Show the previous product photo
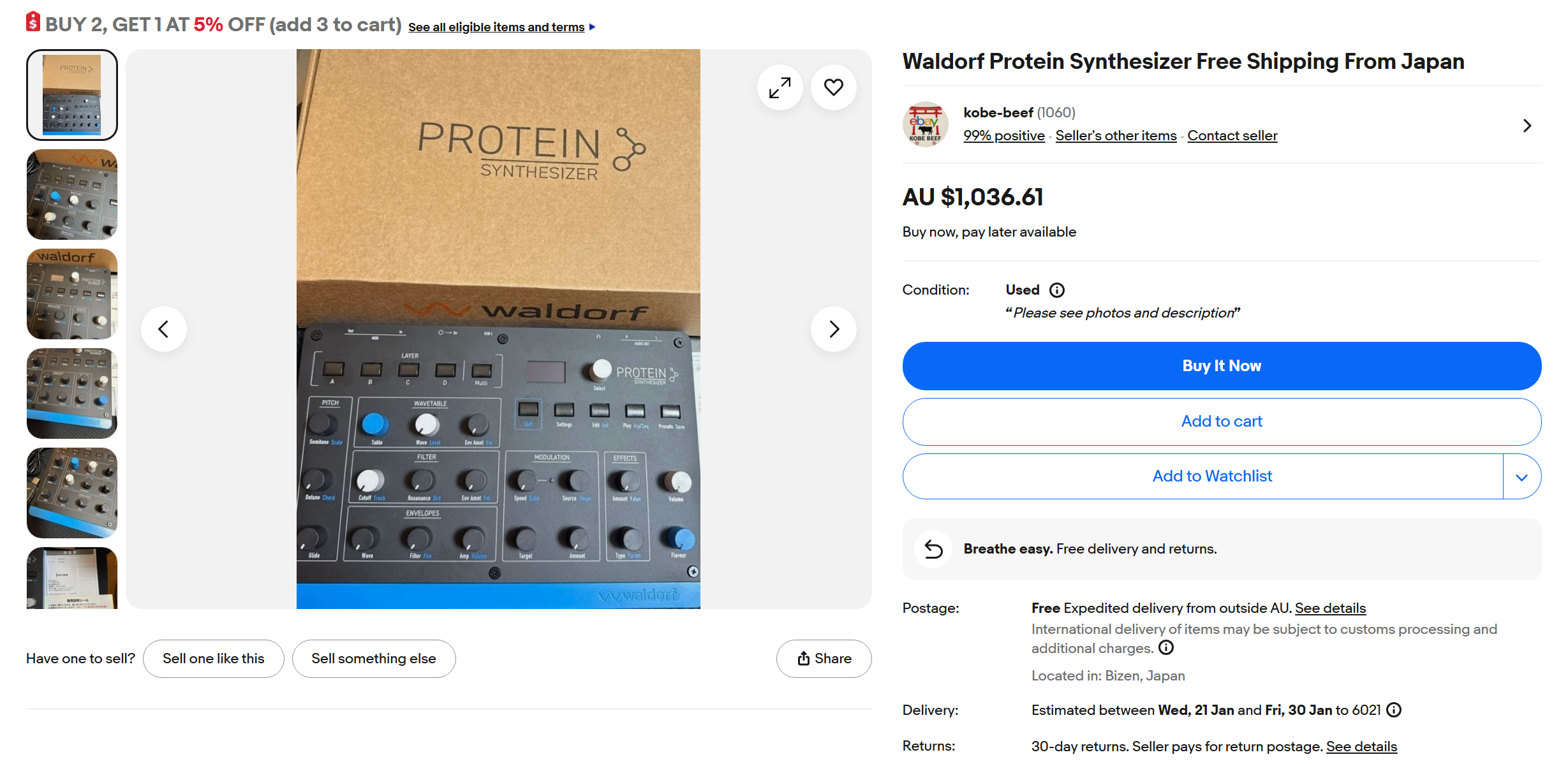1568x764 pixels. pyautogui.click(x=164, y=329)
